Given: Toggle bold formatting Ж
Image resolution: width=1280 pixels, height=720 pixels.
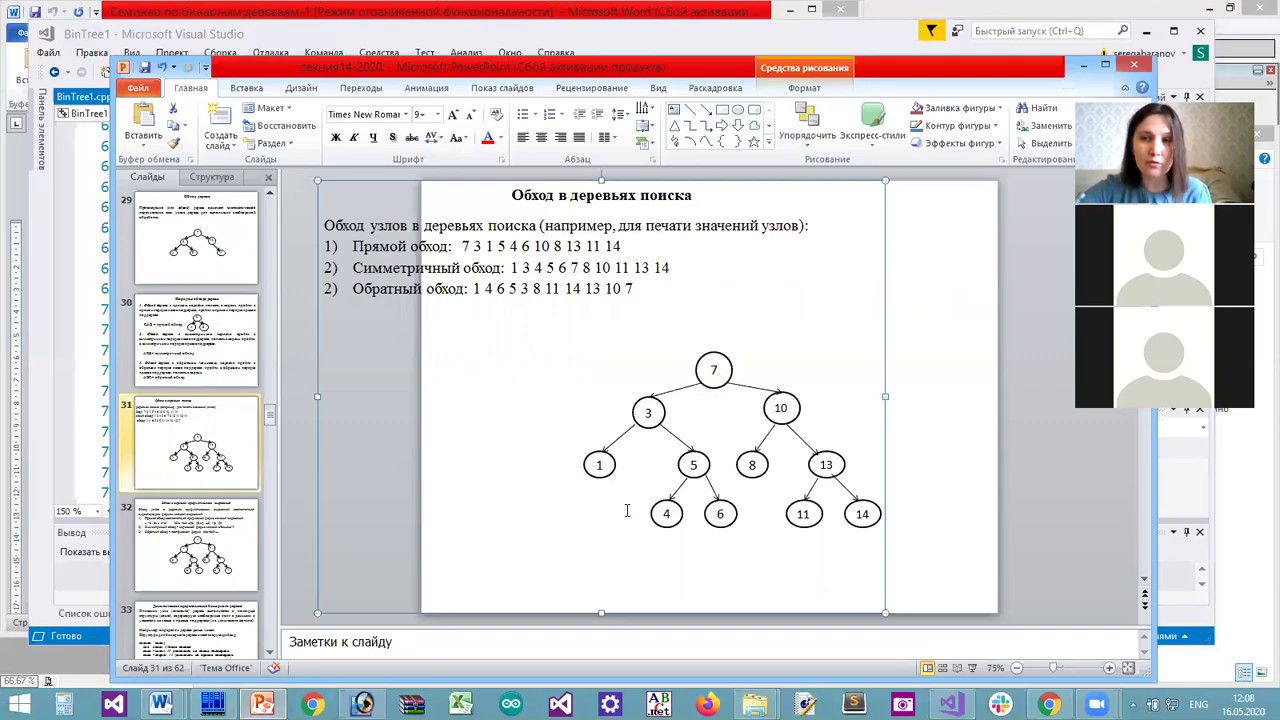Looking at the screenshot, I should [x=336, y=137].
